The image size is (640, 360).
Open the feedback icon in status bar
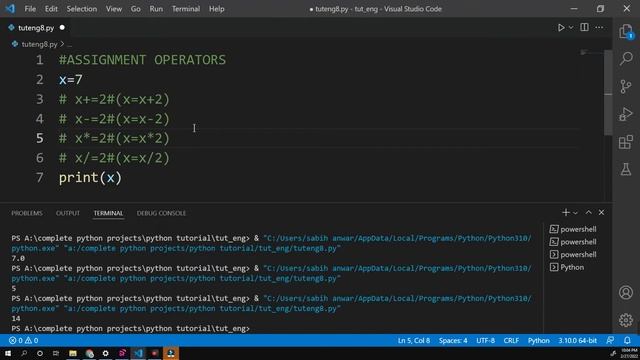coord(610,340)
